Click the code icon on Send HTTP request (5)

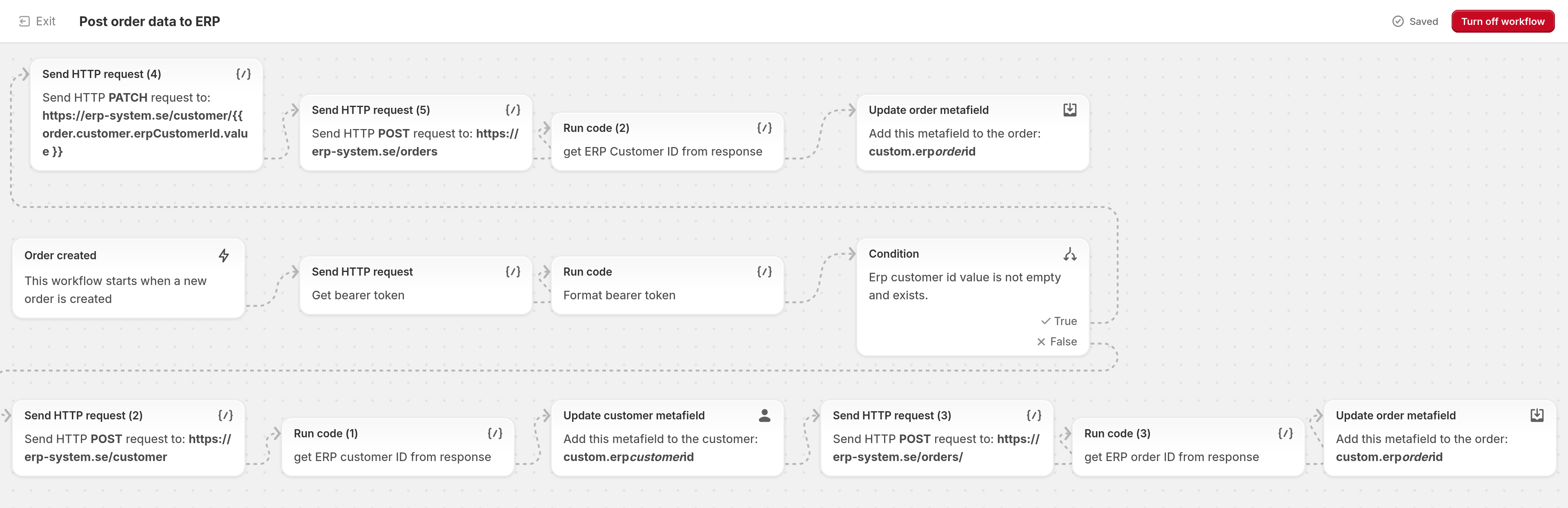coord(514,109)
